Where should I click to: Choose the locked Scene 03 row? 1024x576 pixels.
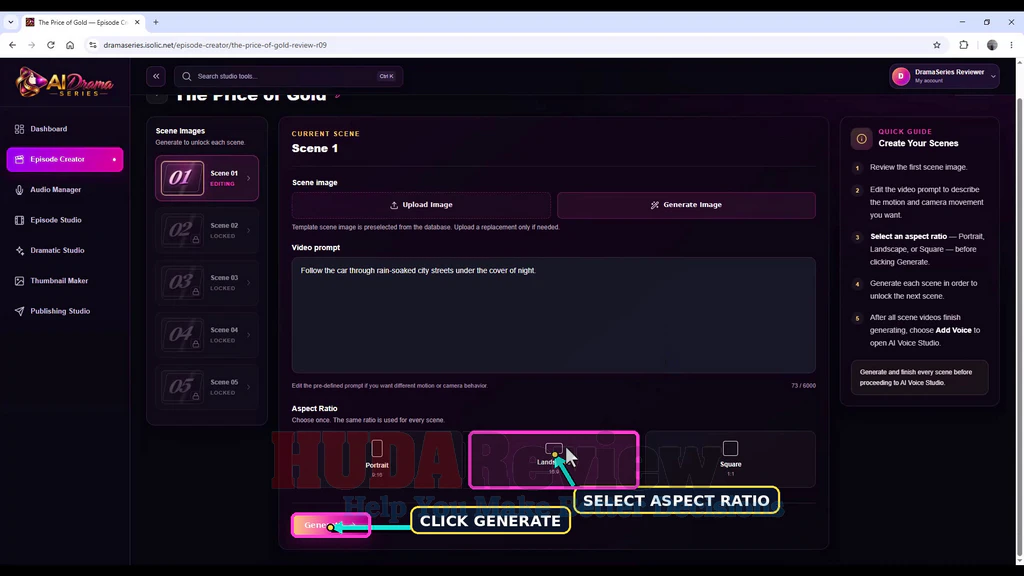point(207,283)
